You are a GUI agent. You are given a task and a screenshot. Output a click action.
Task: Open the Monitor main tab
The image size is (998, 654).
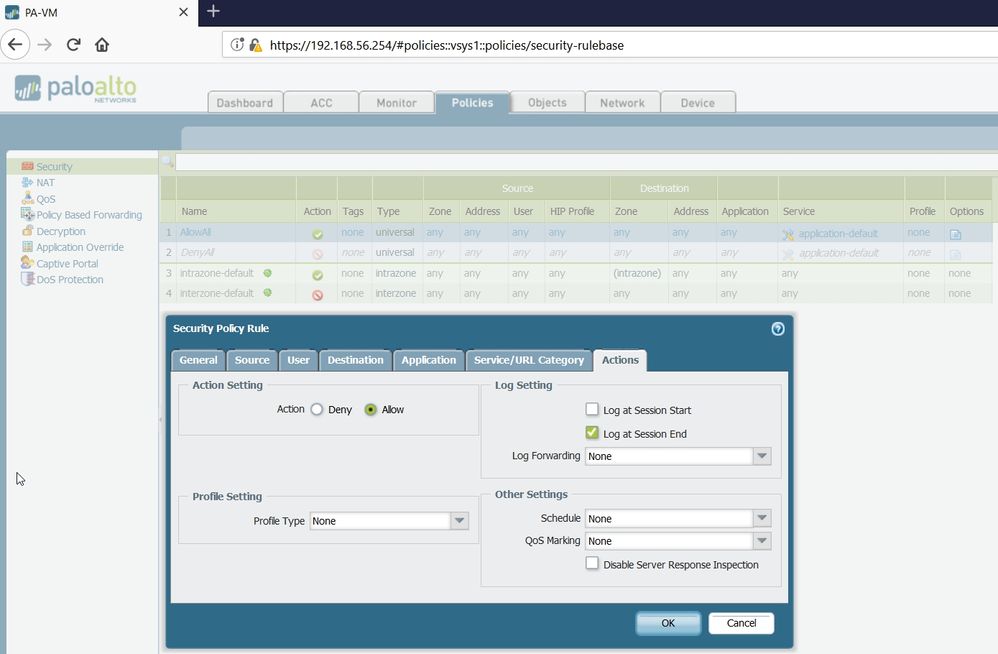pyautogui.click(x=396, y=102)
